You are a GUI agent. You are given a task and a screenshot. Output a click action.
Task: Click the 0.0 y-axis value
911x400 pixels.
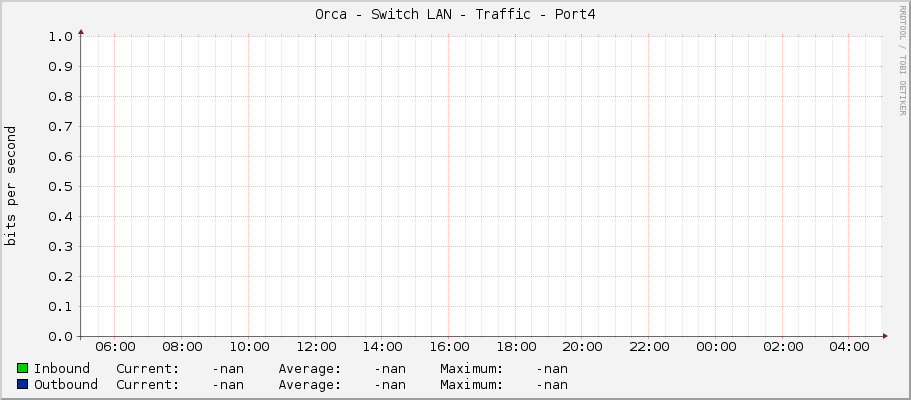60,337
